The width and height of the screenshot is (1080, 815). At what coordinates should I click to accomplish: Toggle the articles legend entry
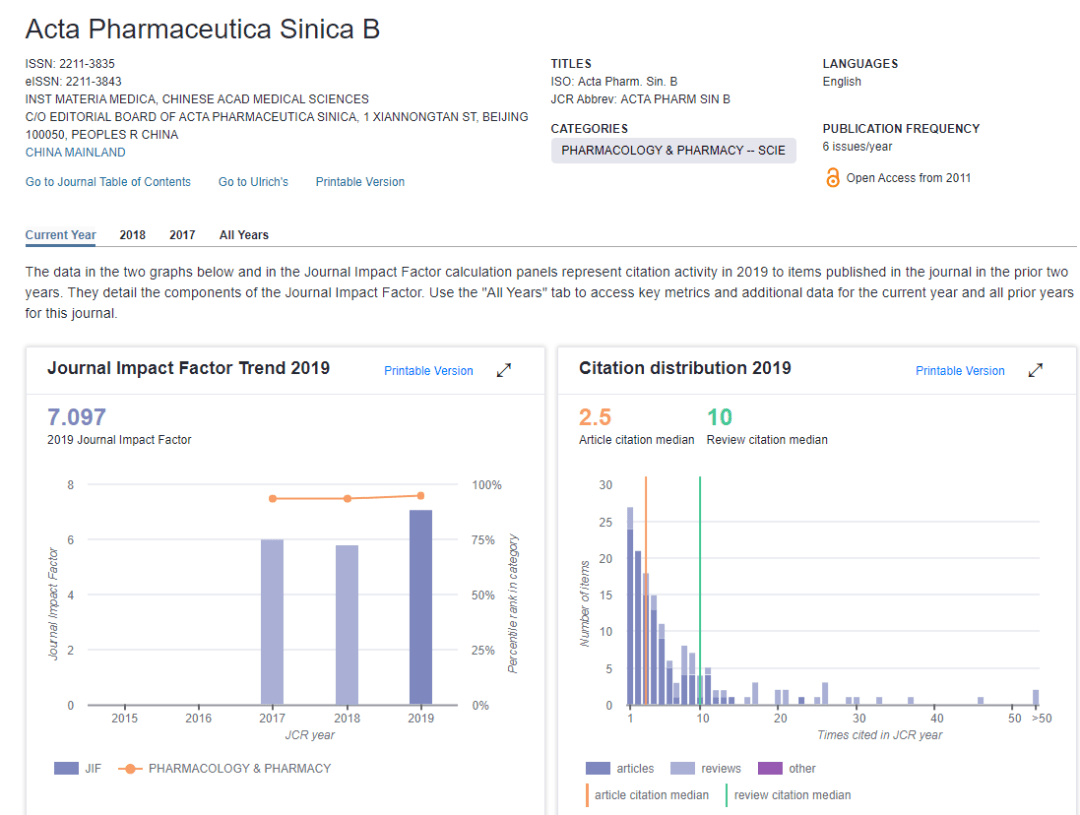(598, 769)
